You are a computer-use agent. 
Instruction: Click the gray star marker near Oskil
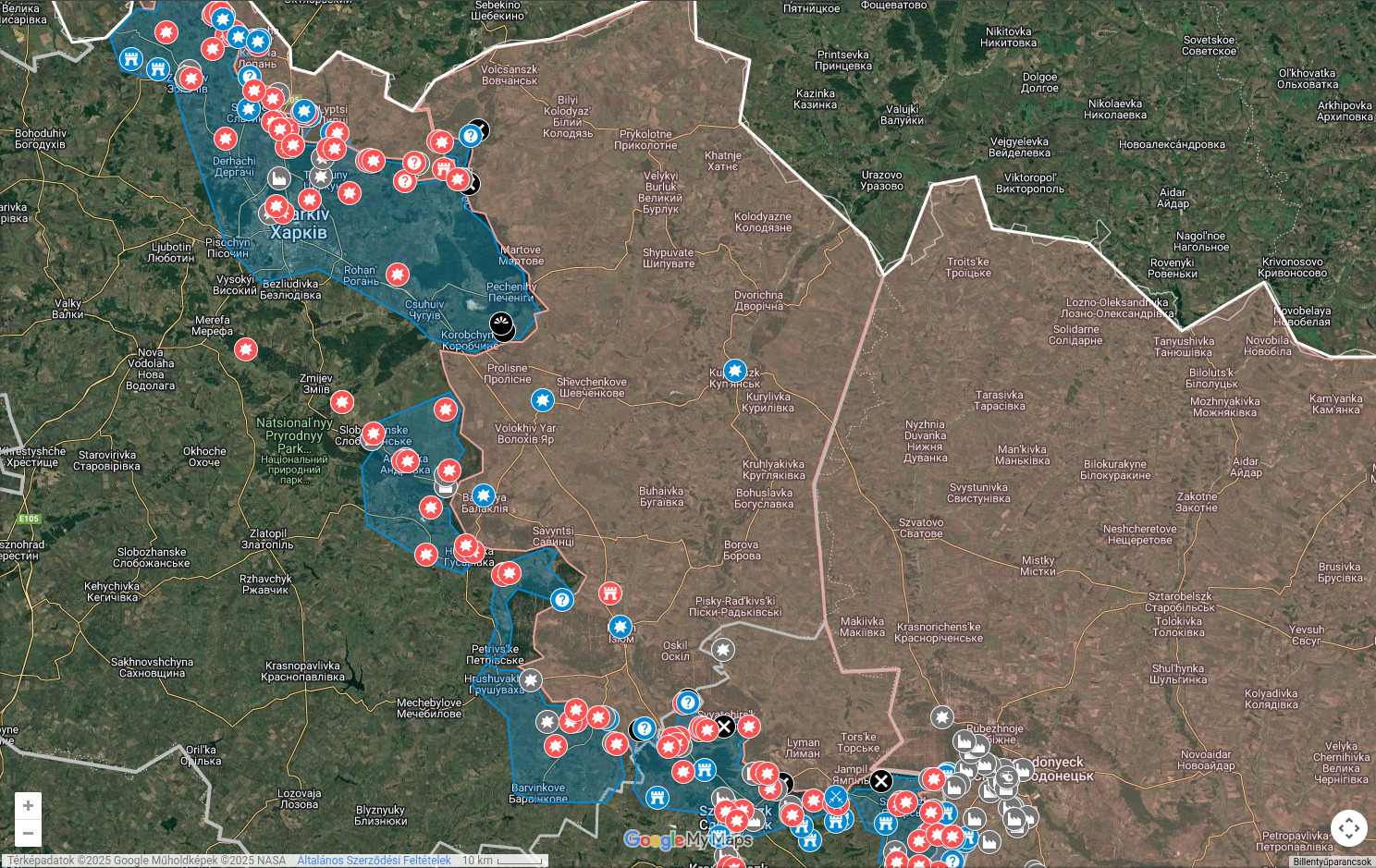(x=723, y=650)
